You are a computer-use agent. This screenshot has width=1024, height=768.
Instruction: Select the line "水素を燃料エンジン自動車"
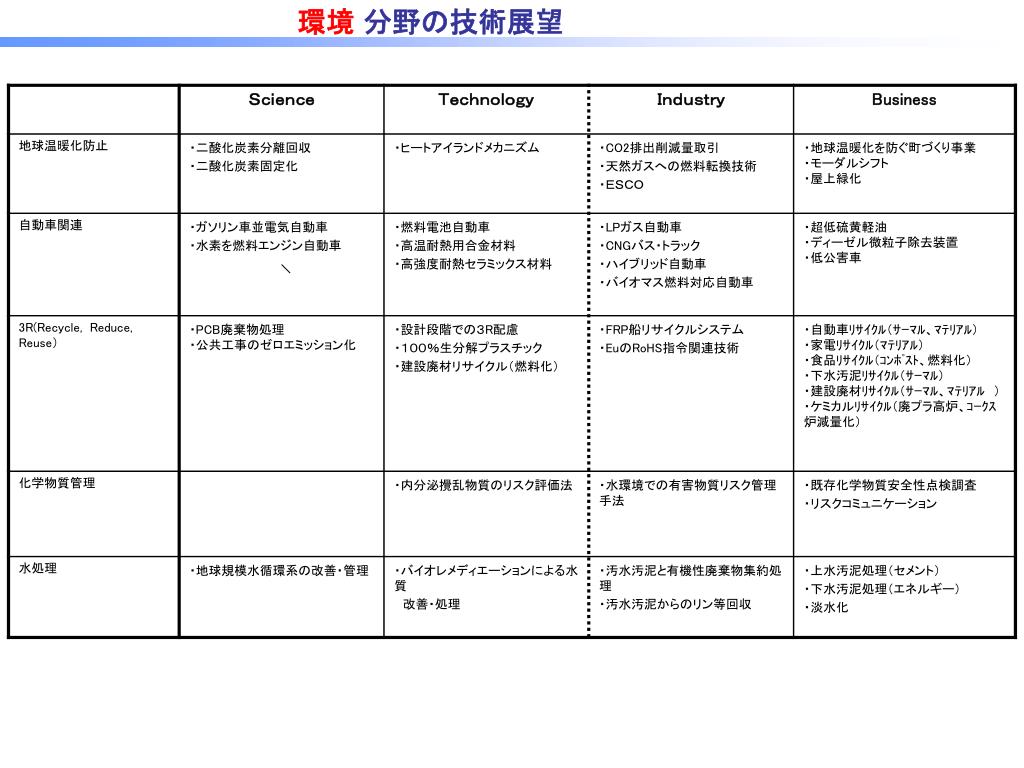[266, 246]
